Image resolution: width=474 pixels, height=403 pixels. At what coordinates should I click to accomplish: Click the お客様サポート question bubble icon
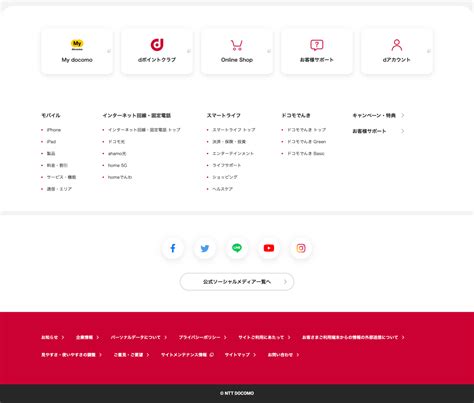tap(317, 45)
